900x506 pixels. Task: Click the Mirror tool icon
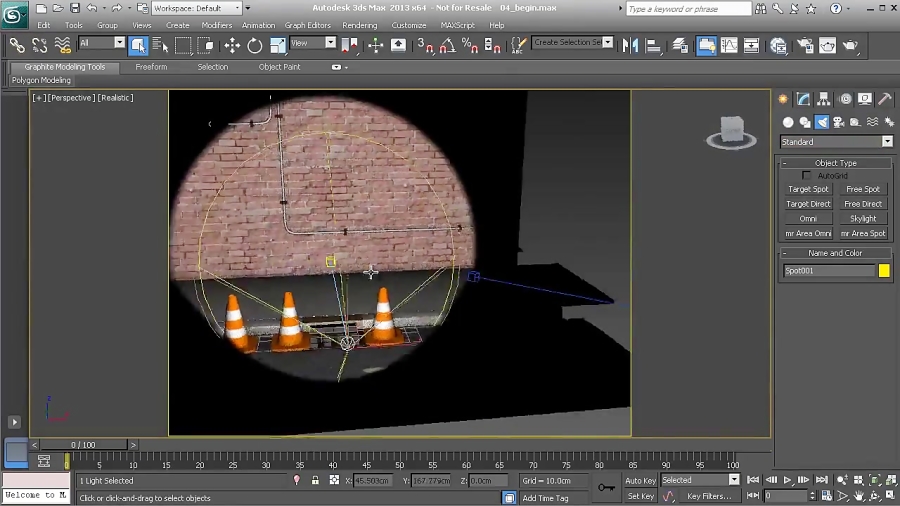click(630, 45)
